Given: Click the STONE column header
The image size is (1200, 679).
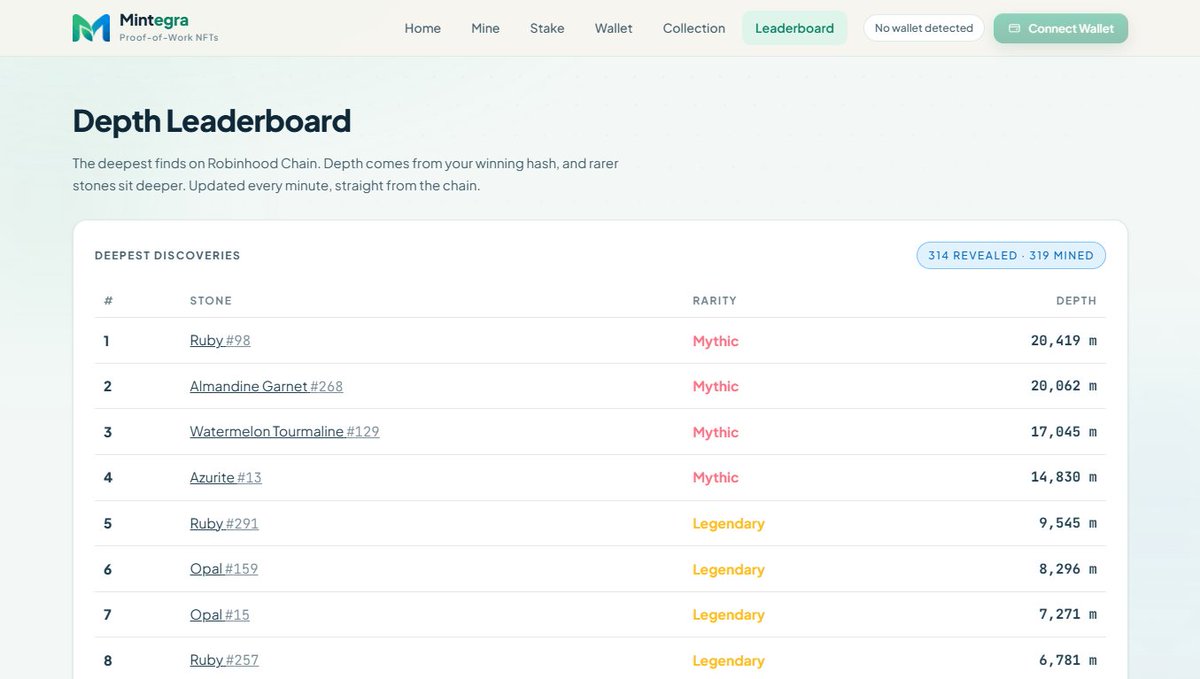Looking at the screenshot, I should 211,301.
